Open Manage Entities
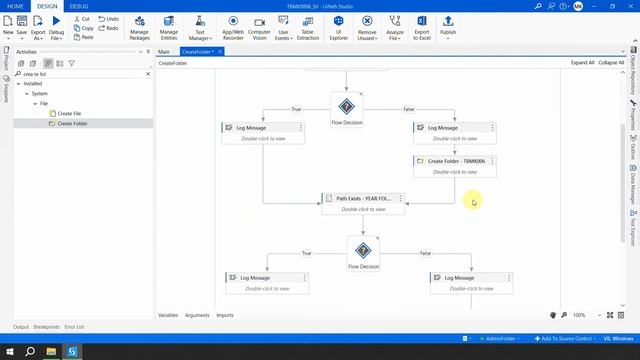Viewport: 640px width, 360px height. [x=169, y=28]
